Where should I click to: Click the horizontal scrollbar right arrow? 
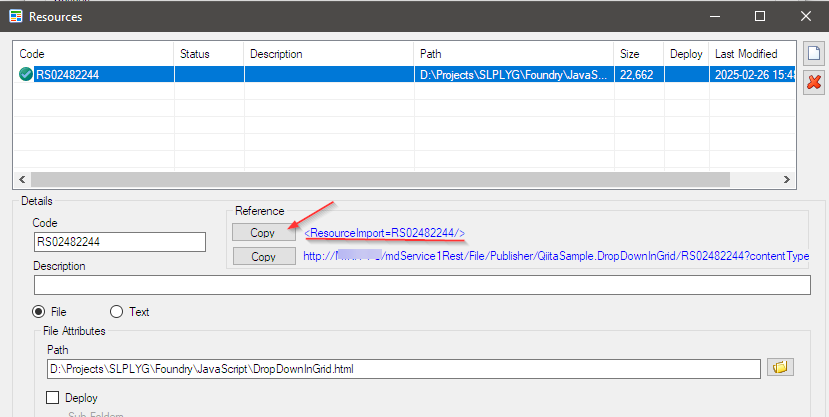point(787,179)
